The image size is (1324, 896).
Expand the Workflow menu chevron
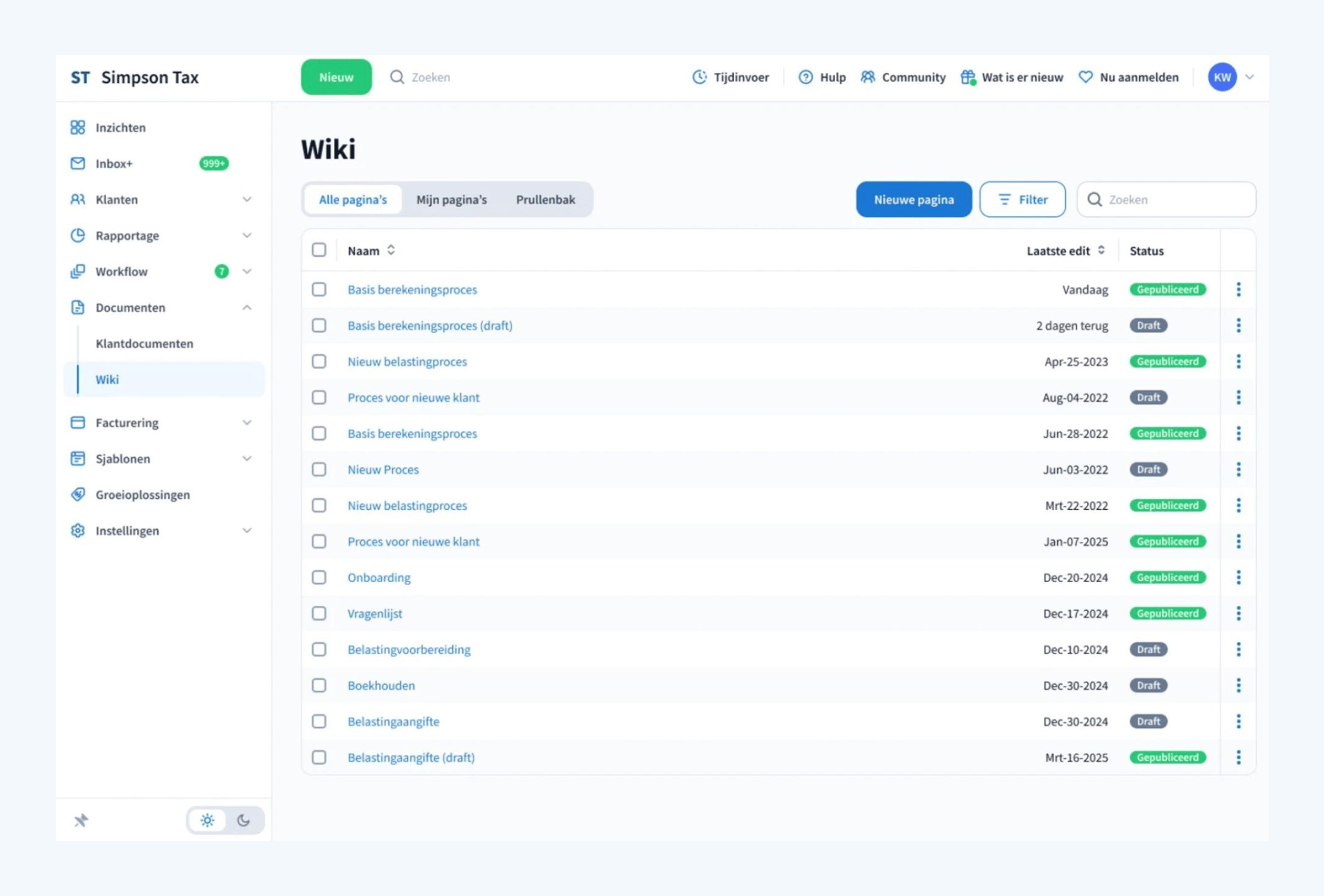[247, 271]
